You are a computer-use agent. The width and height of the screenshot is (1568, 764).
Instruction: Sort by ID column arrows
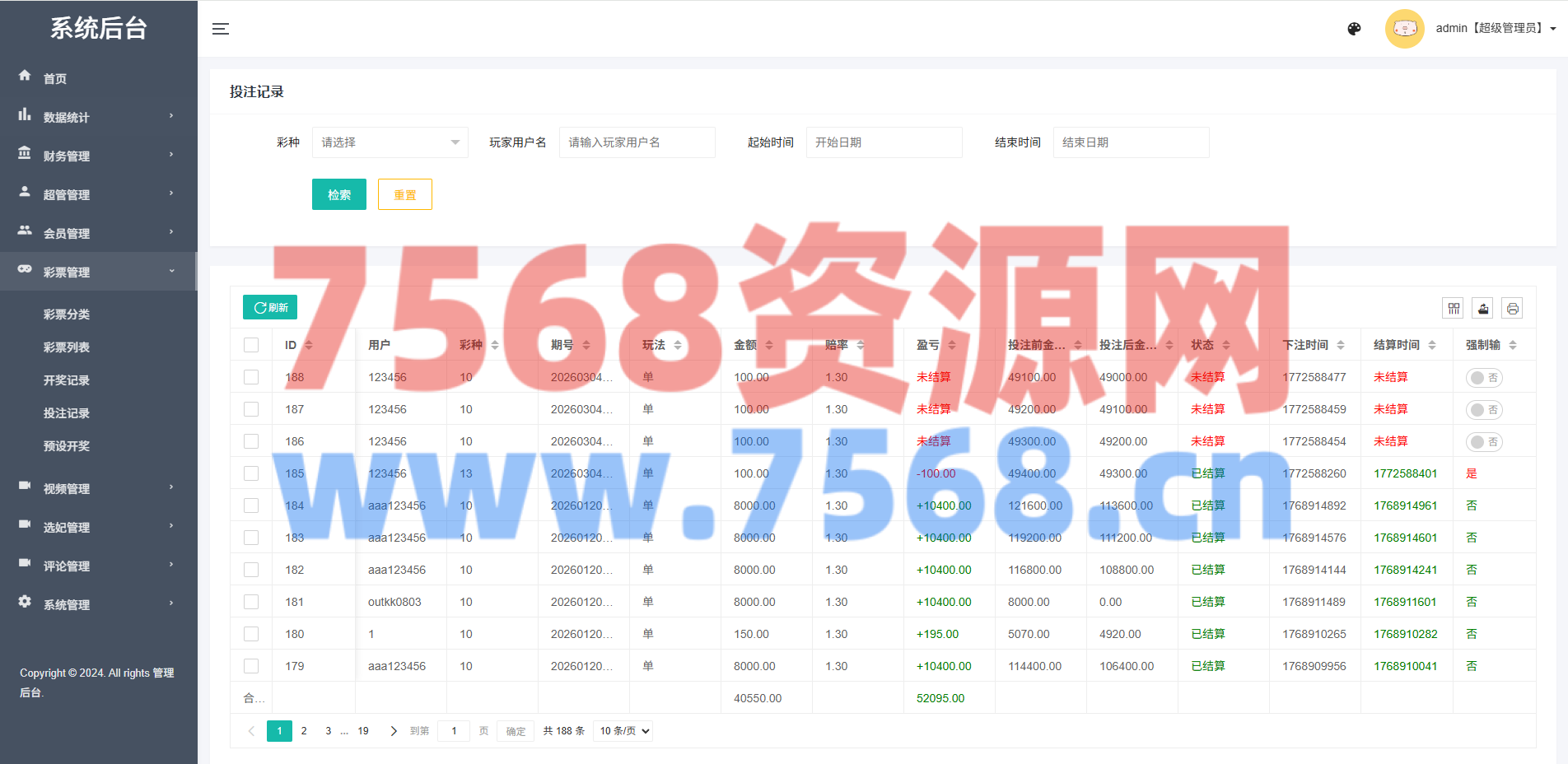tap(309, 345)
